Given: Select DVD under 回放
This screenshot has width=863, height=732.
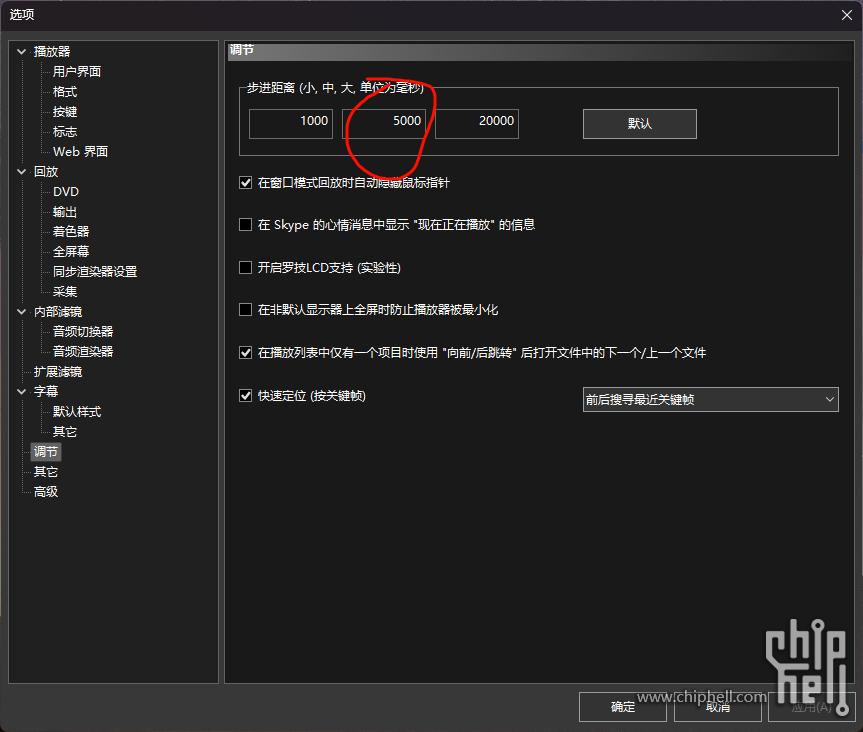Looking at the screenshot, I should pos(66,192).
